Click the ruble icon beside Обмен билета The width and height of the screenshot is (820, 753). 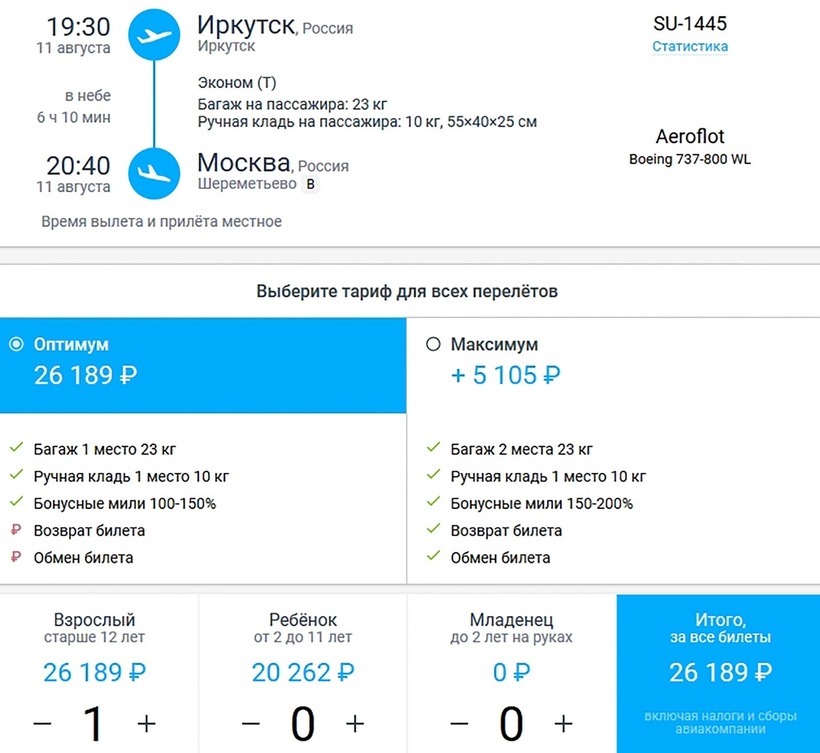coord(16,558)
